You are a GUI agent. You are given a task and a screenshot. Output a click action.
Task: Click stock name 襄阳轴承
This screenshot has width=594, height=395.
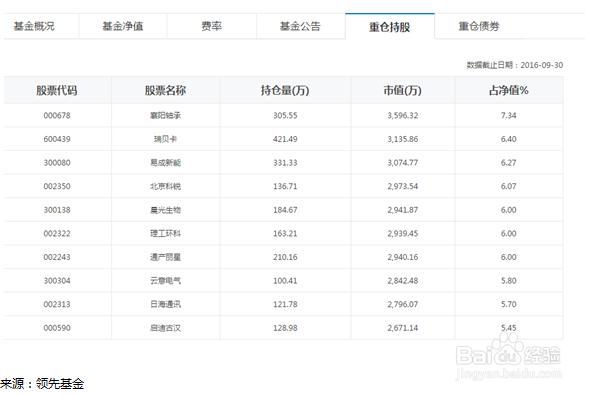[166, 116]
